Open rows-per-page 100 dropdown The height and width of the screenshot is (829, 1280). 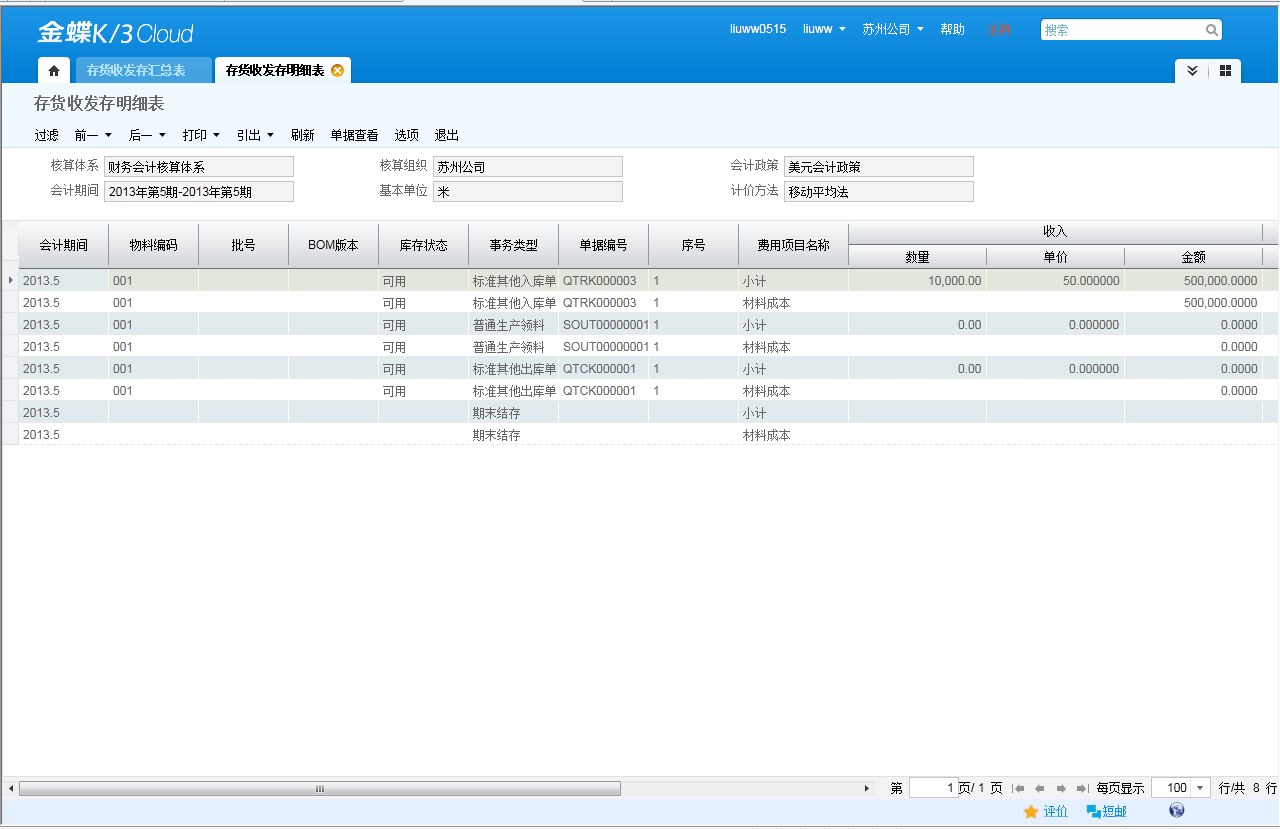point(1201,788)
